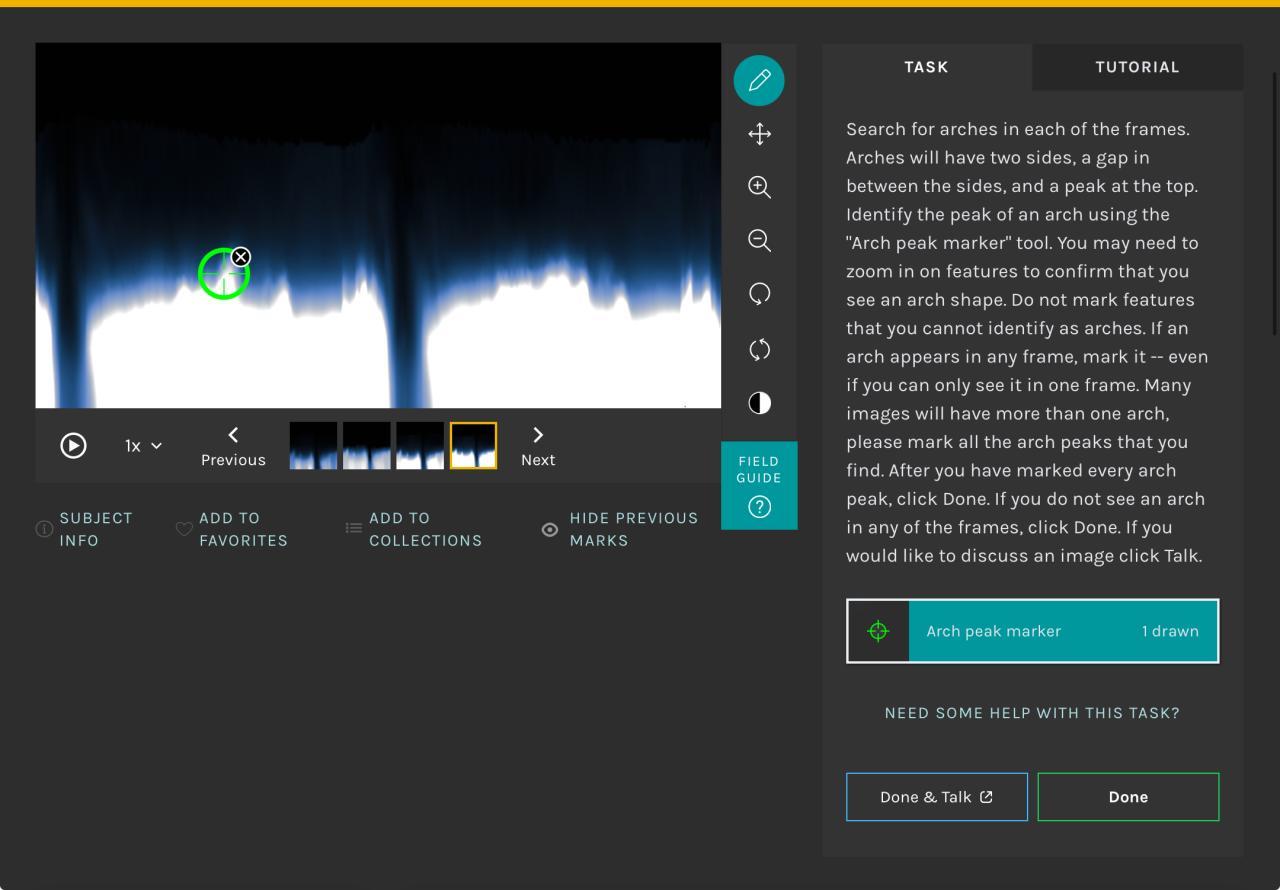Viewport: 1280px width, 890px height.
Task: Open the Field Guide
Action: [x=759, y=486]
